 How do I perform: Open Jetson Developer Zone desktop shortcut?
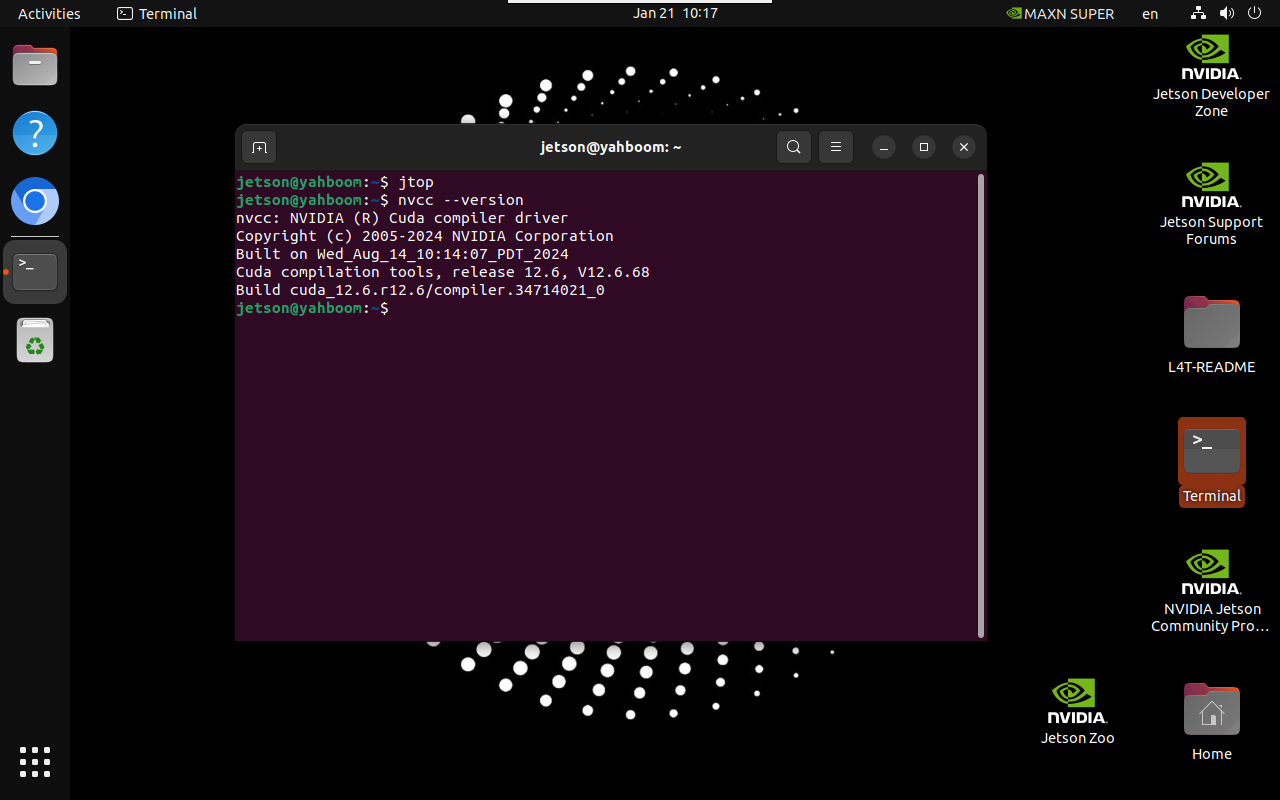[1211, 76]
